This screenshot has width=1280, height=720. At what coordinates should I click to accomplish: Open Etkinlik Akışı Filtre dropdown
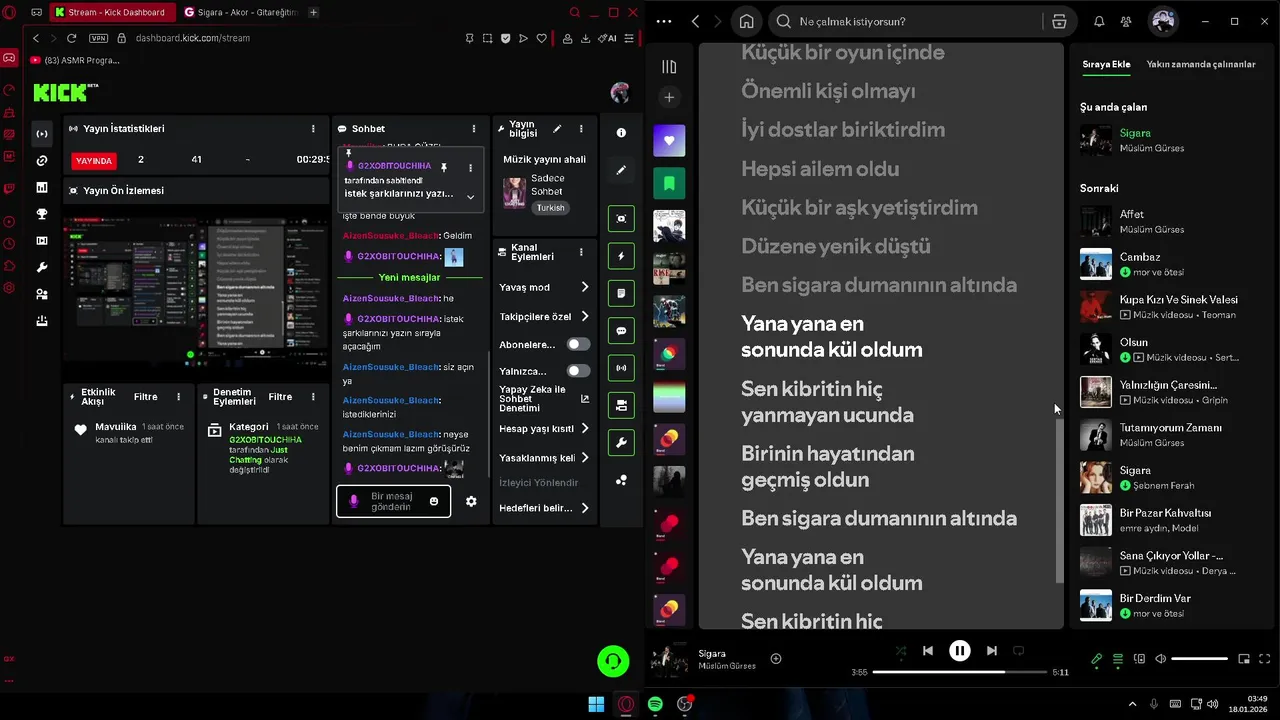(145, 397)
